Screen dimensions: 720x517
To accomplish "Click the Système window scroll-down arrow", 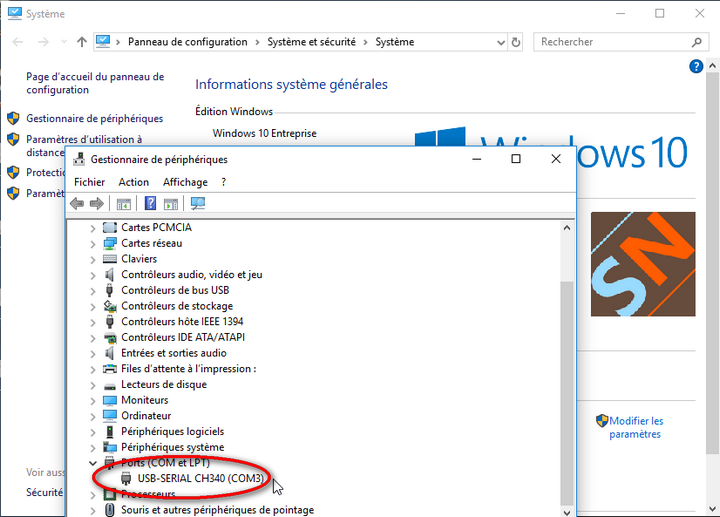I will (x=712, y=509).
